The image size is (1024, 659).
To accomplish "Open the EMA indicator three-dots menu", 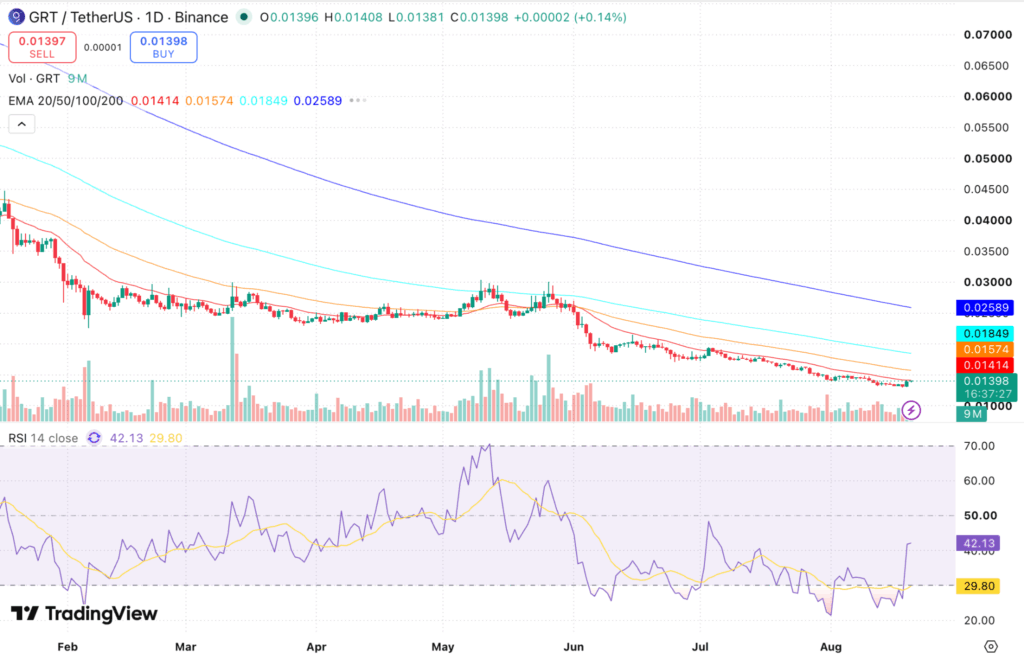I will (358, 101).
